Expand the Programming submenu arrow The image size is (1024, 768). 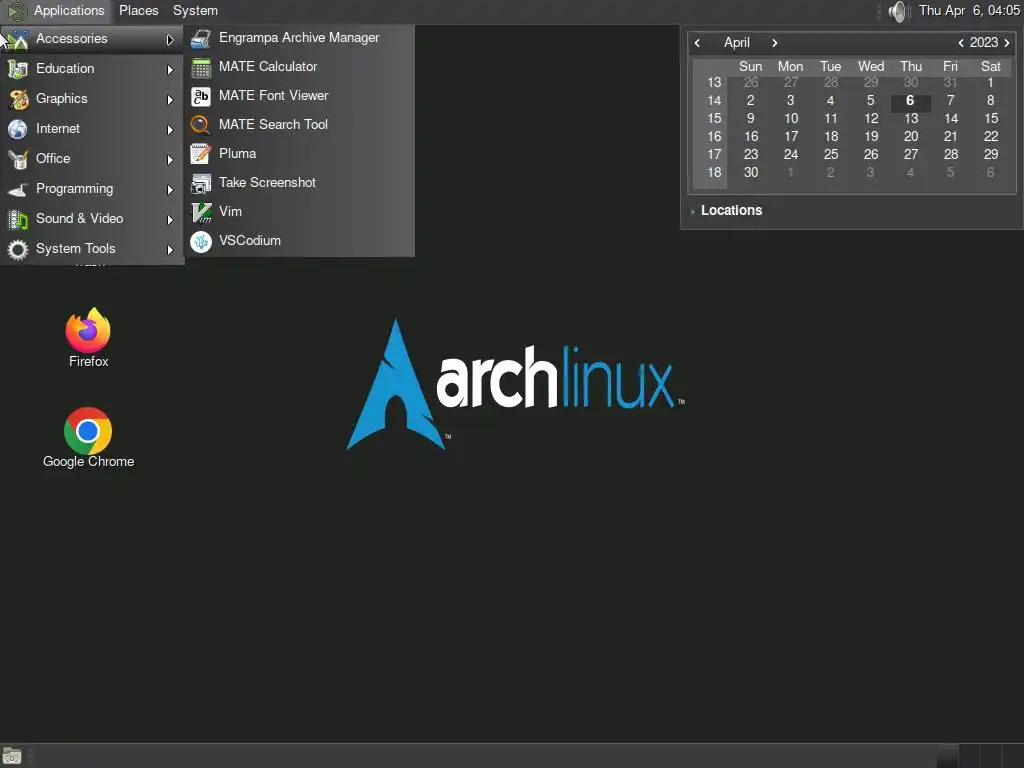pyautogui.click(x=170, y=189)
